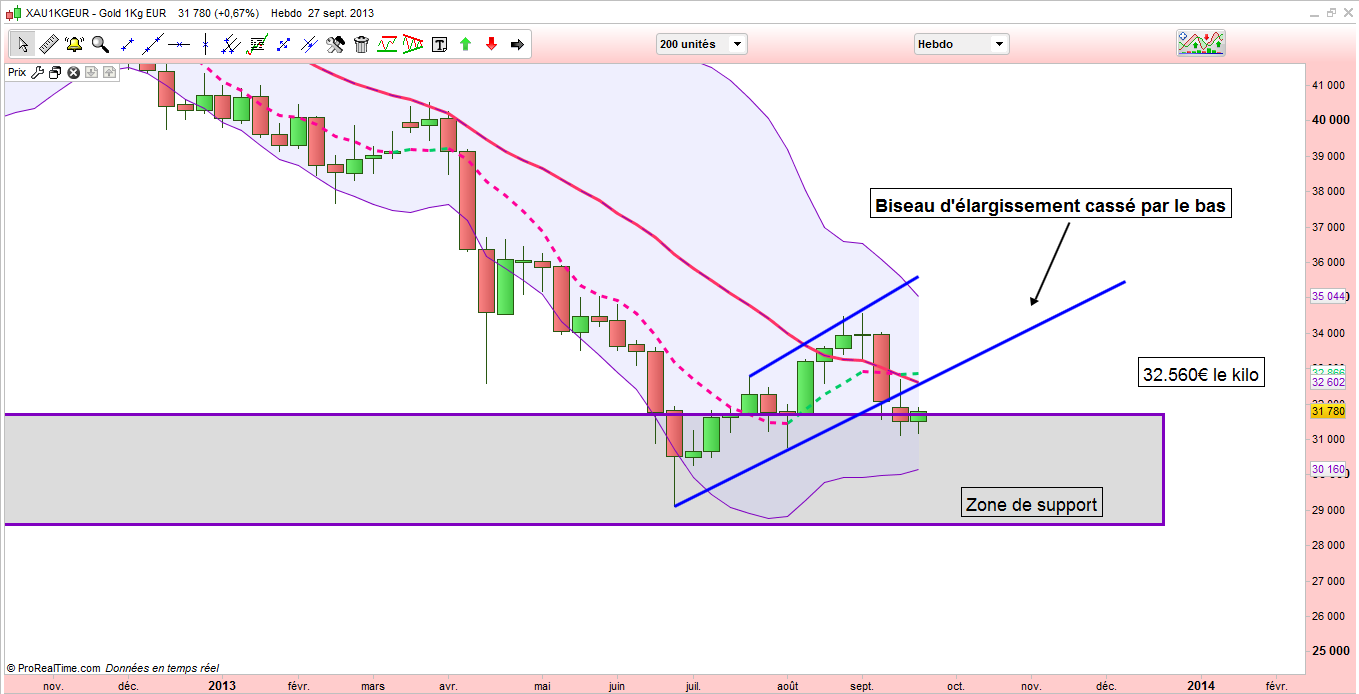Open the 200 unités dropdown
1359x694 pixels.
[701, 44]
